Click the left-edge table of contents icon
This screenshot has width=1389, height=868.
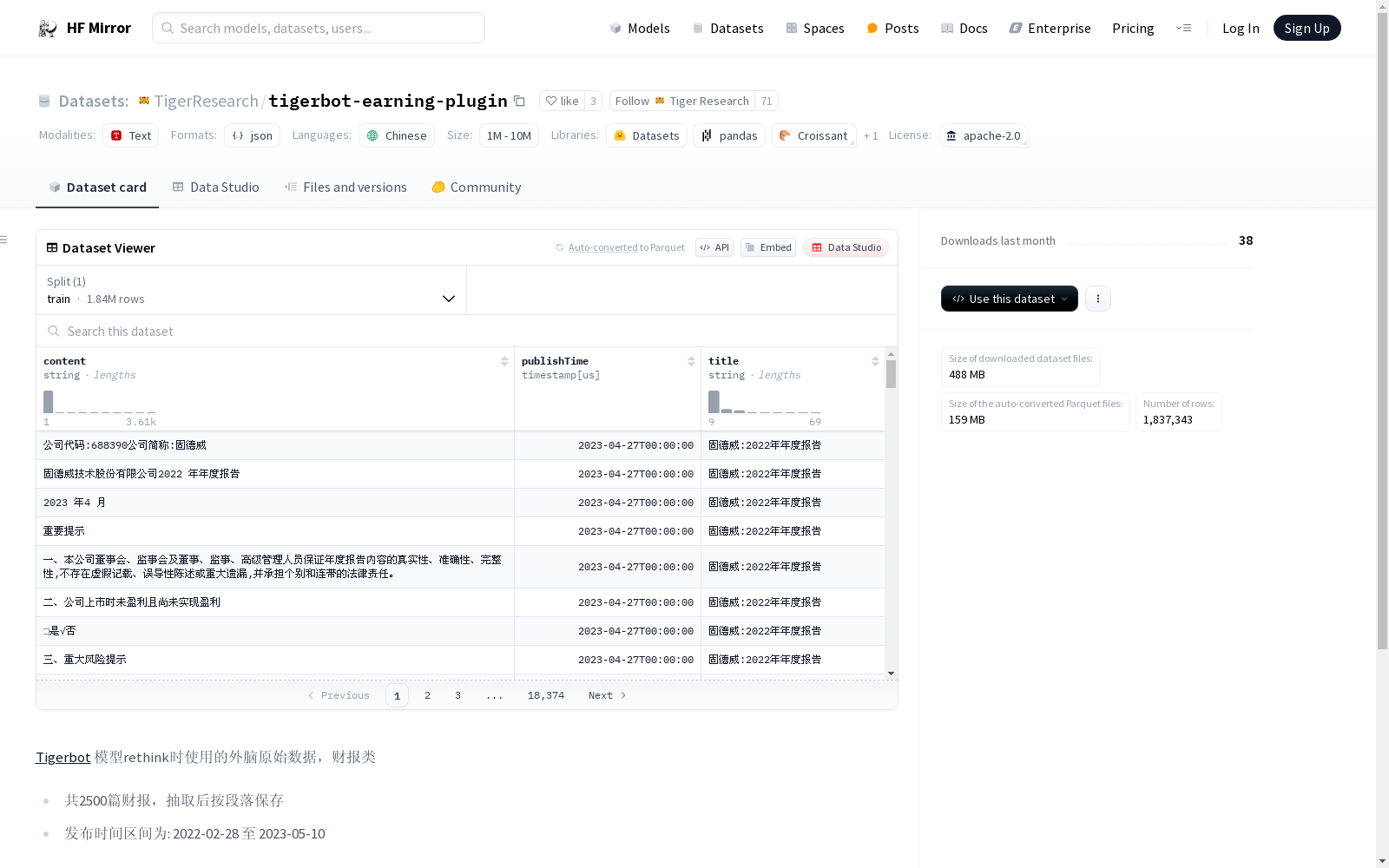(x=4, y=240)
